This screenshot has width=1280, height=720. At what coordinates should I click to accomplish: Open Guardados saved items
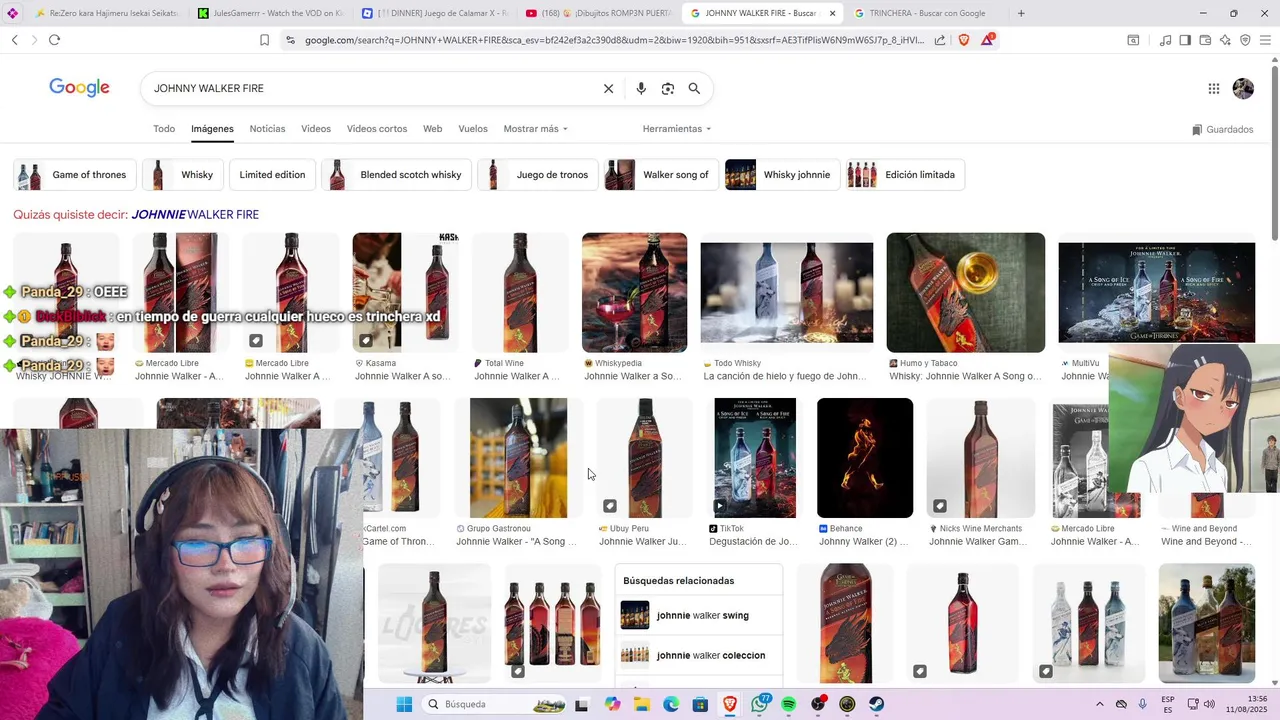(x=1222, y=130)
